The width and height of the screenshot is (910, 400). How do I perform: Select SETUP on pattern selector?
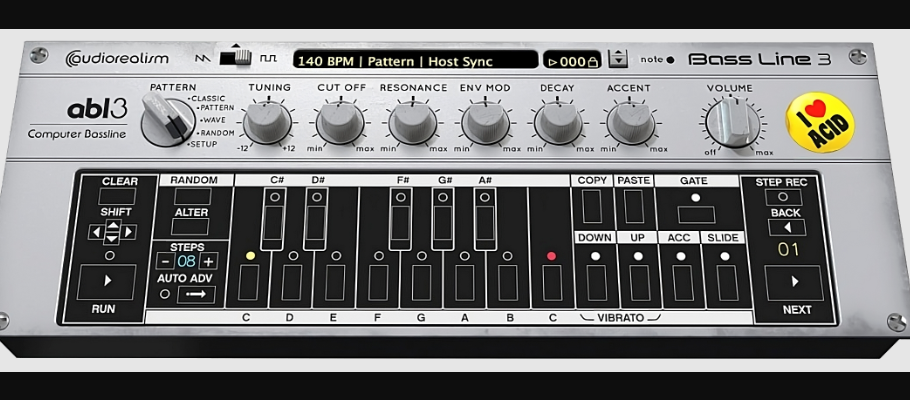coord(203,144)
